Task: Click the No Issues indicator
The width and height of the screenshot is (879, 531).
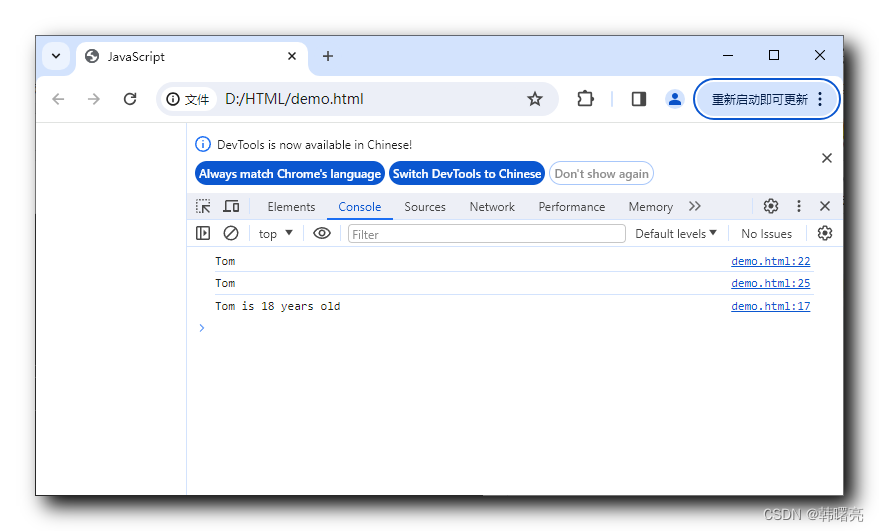Action: 766,234
